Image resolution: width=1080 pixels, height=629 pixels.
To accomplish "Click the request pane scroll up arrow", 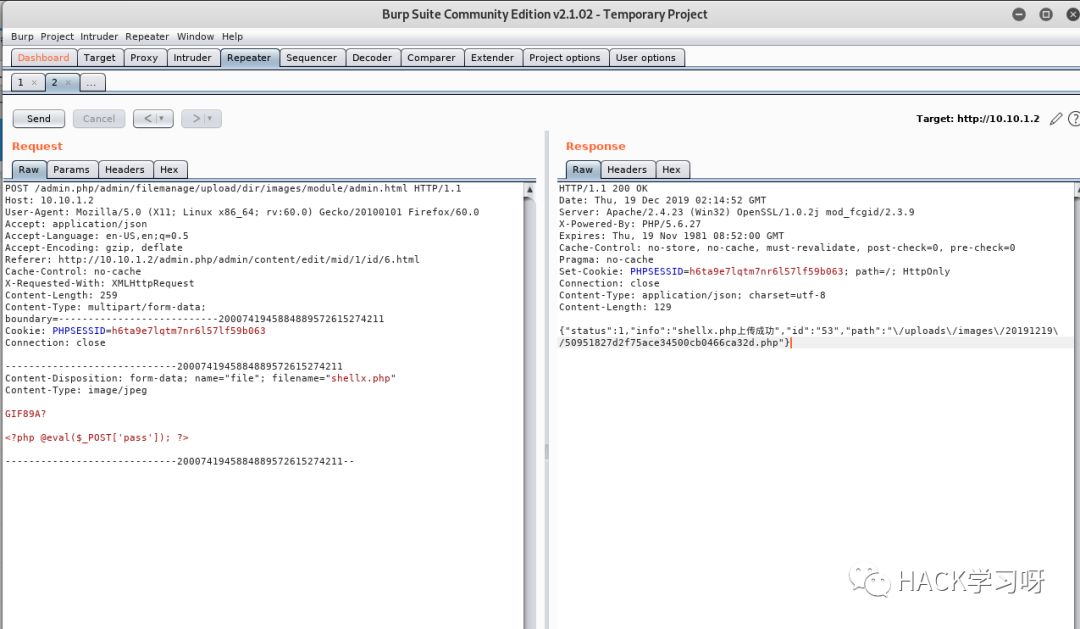I will tap(530, 189).
